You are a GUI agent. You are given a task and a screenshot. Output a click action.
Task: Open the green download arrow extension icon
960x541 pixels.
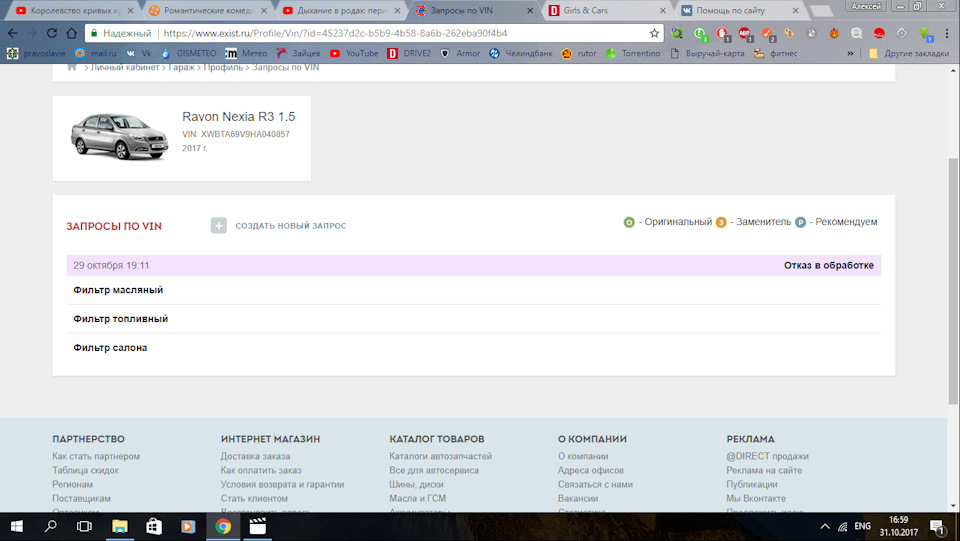[924, 33]
